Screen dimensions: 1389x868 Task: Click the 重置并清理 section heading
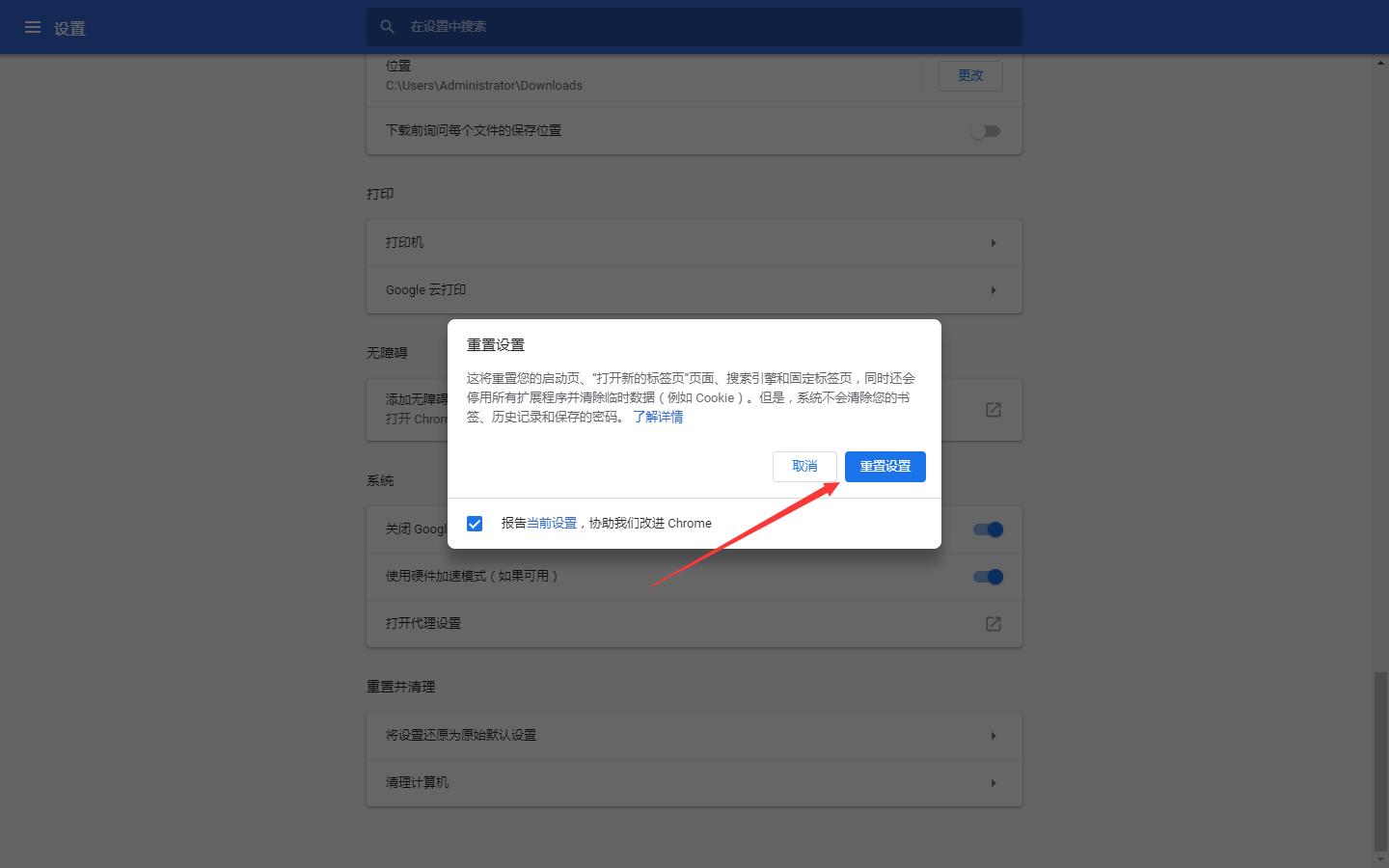(x=401, y=687)
